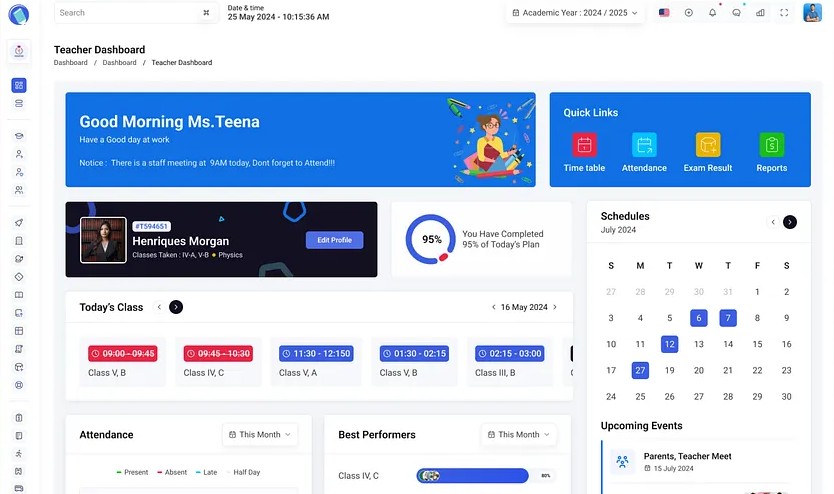Screen dimensions: 834x494
Task: Select highlighted date 6 in the calendar
Action: (699, 318)
